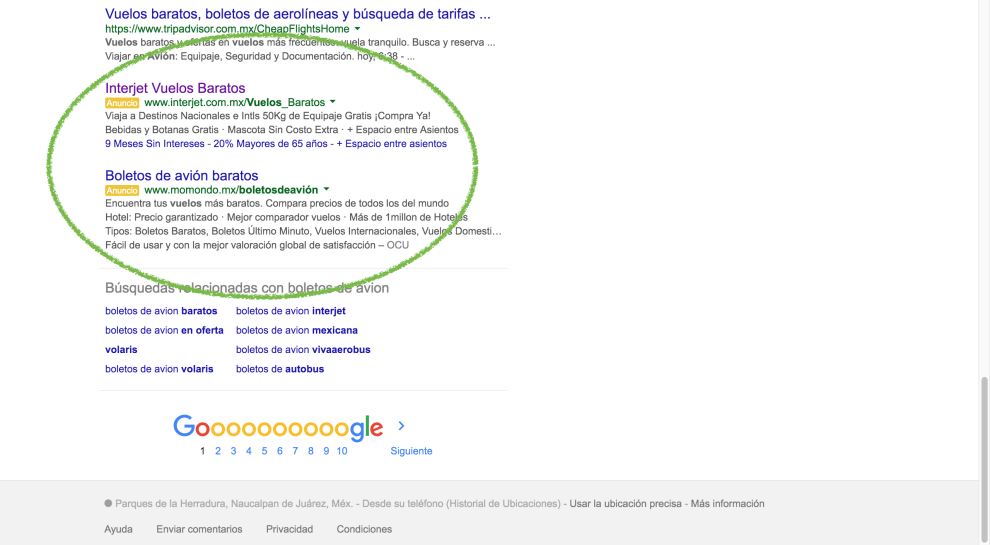
Task: Click the www.momondo.mx/boletosdeavión URL text
Action: point(231,189)
